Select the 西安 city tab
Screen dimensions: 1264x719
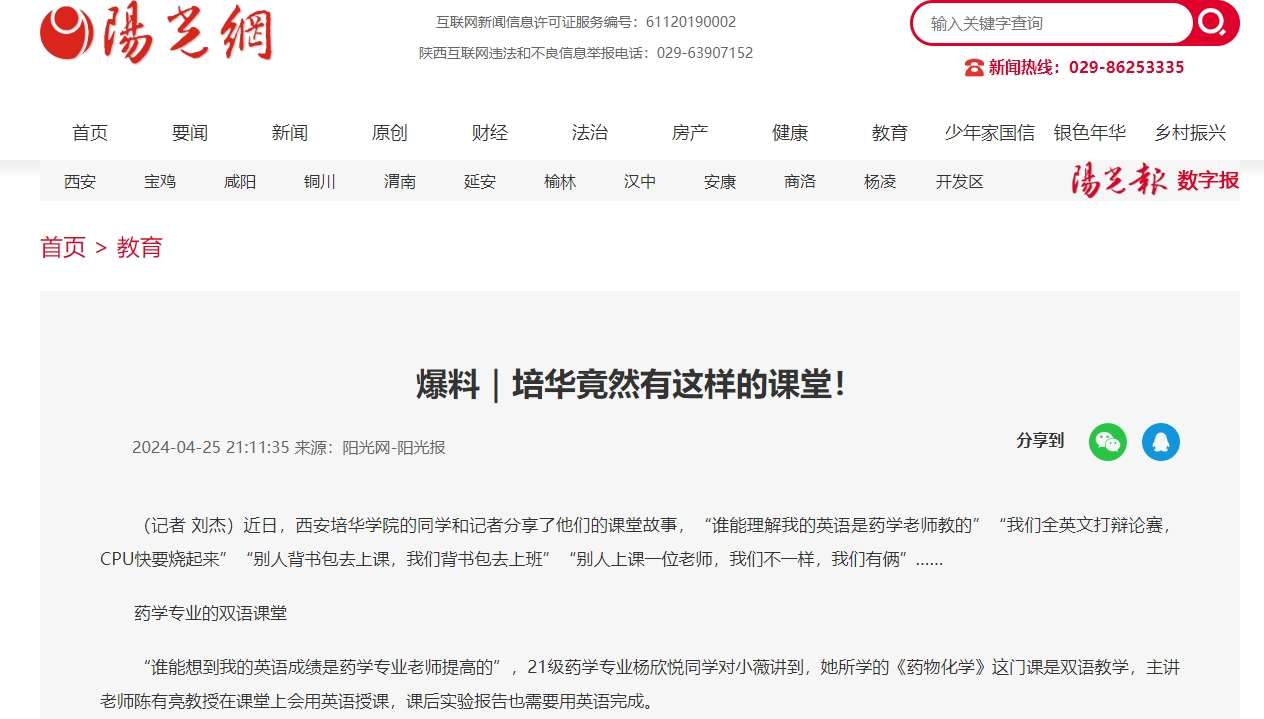[80, 182]
